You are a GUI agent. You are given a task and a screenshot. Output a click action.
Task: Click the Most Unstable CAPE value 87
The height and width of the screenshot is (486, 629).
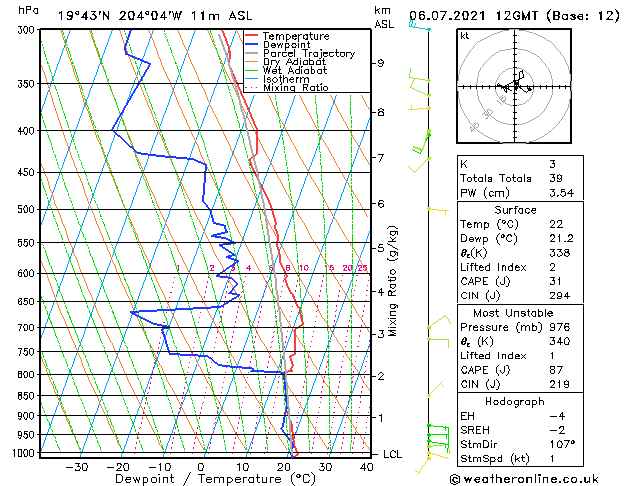point(556,370)
